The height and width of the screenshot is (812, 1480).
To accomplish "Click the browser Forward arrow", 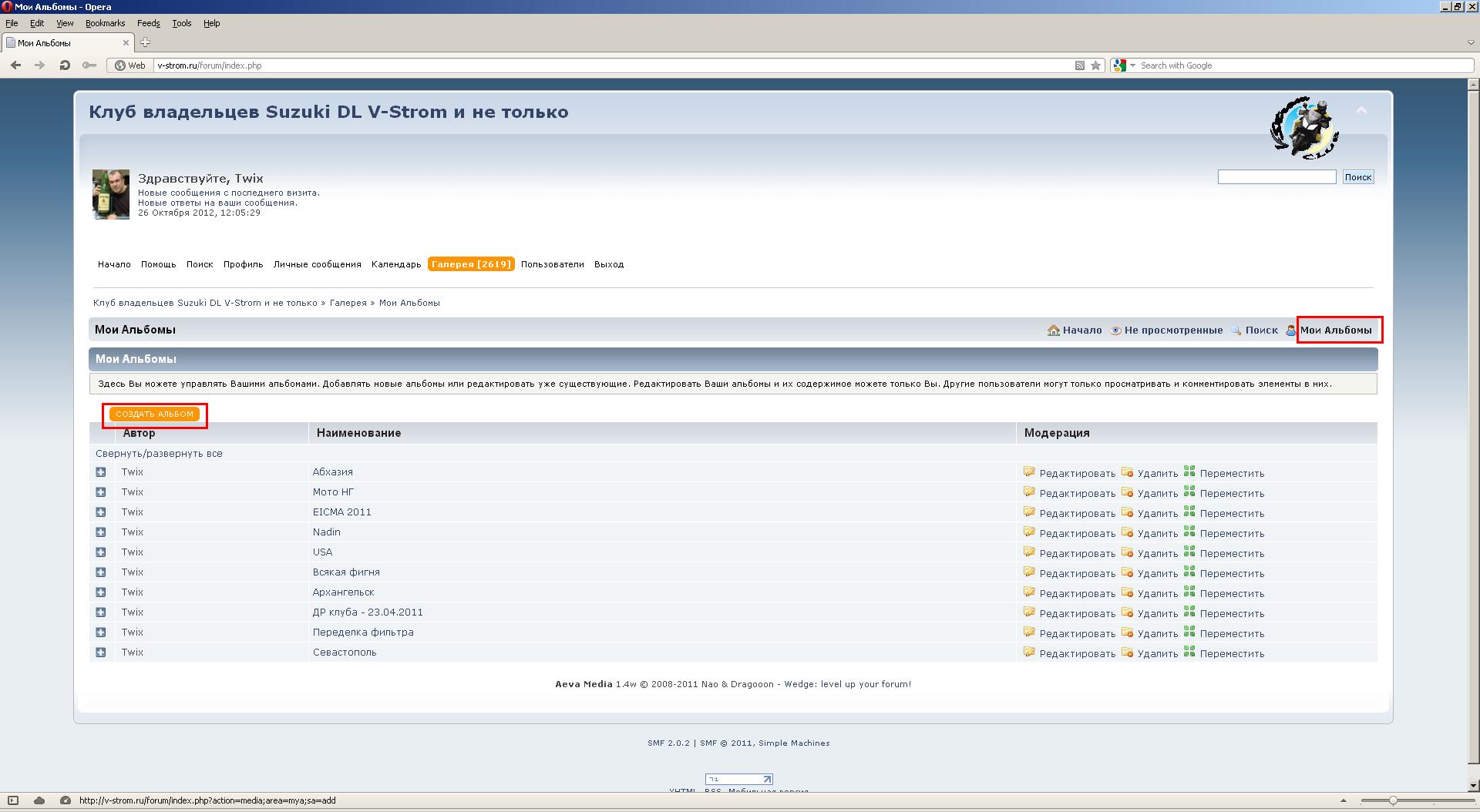I will pyautogui.click(x=39, y=65).
